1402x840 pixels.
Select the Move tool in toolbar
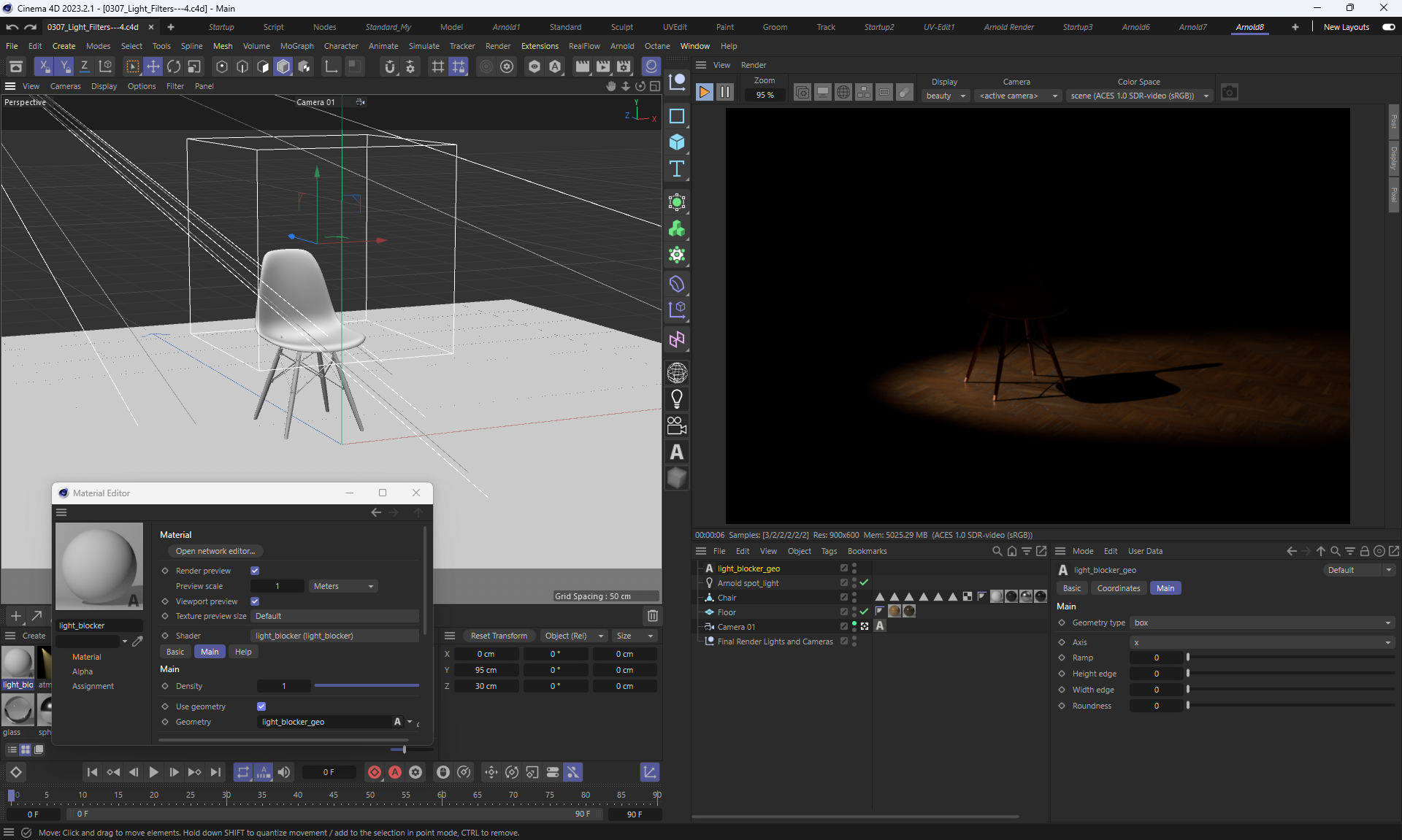pyautogui.click(x=153, y=66)
